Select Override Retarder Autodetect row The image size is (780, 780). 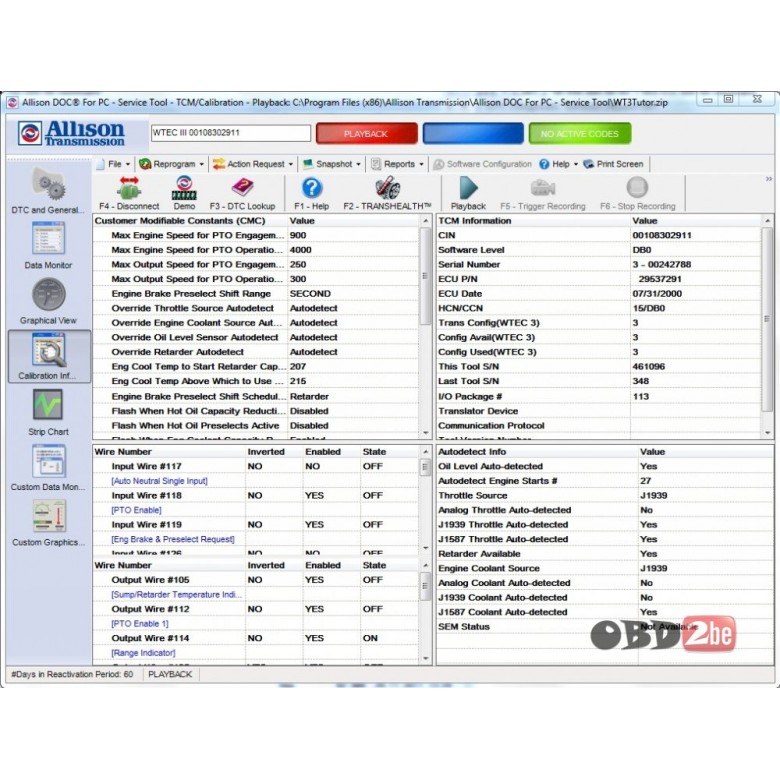[256, 352]
